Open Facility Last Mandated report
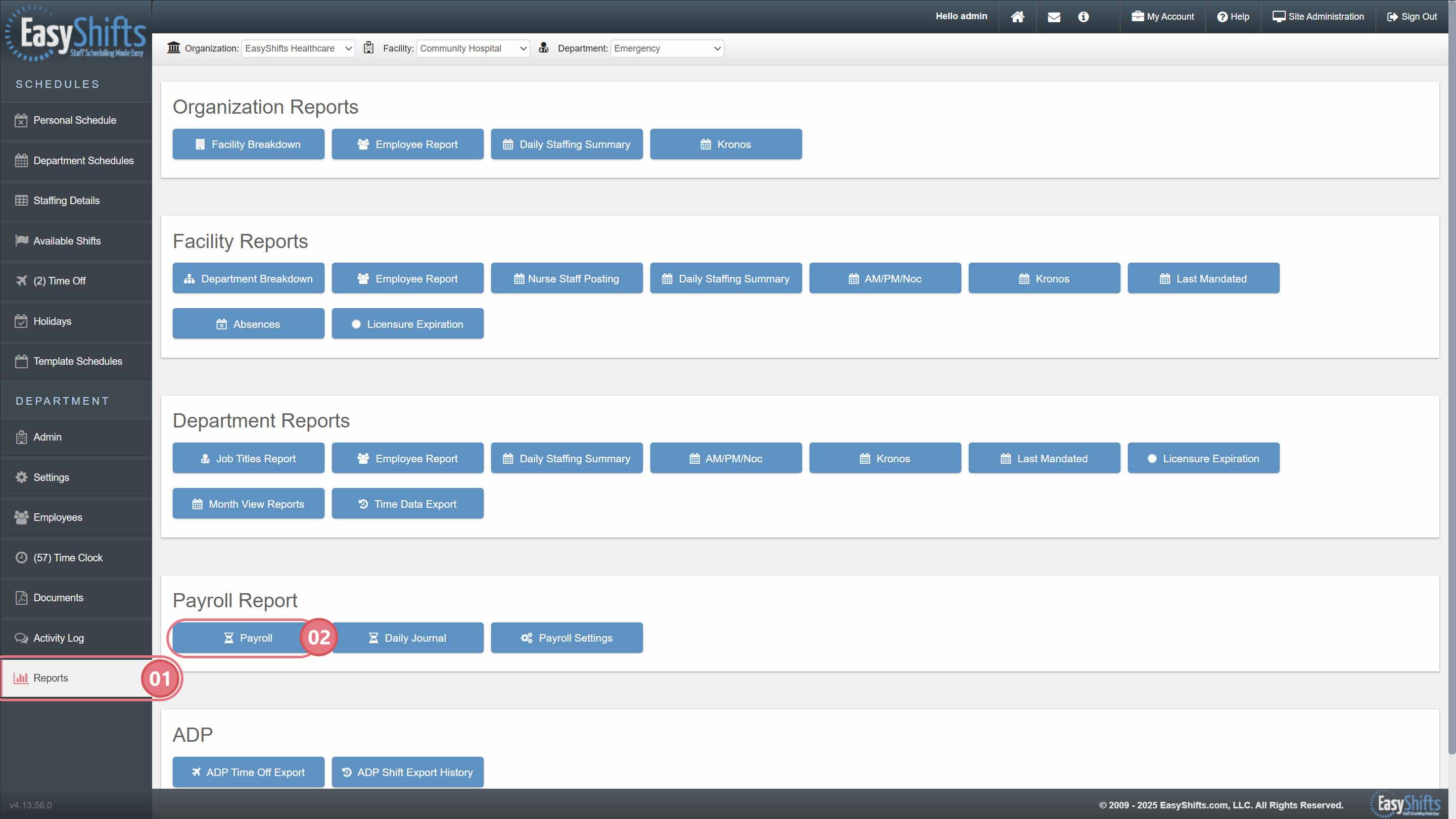This screenshot has height=819, width=1456. tap(1203, 278)
